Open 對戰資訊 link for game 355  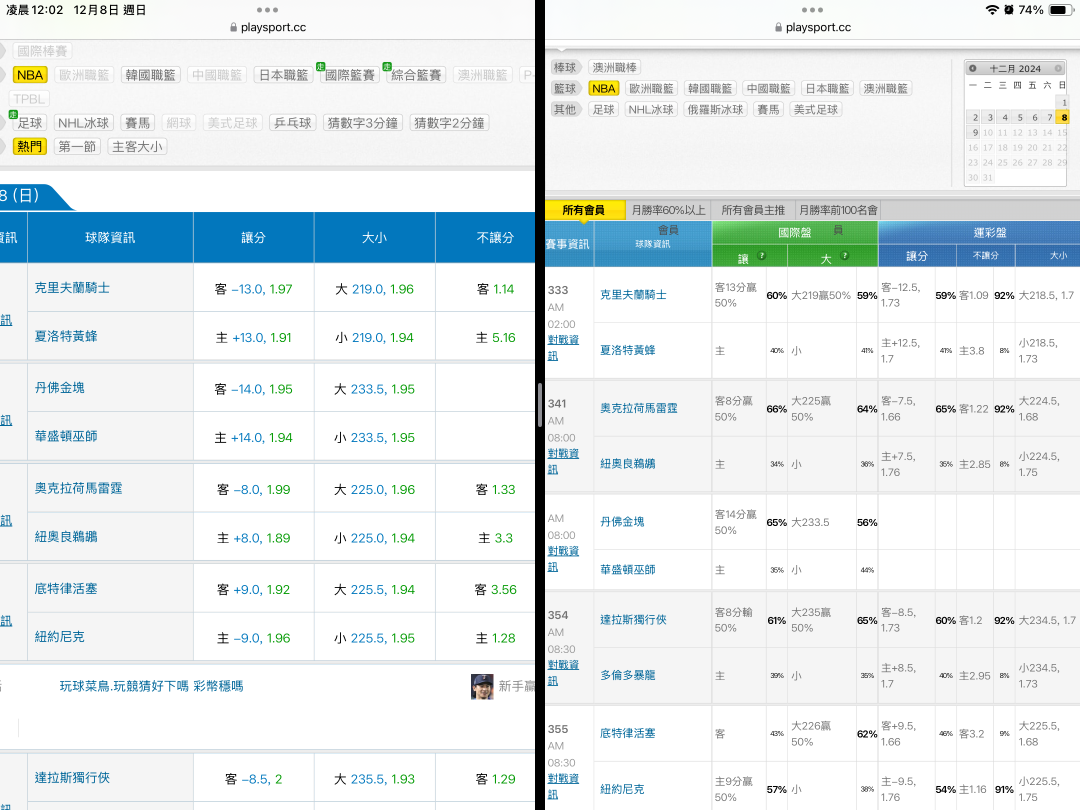pos(563,787)
